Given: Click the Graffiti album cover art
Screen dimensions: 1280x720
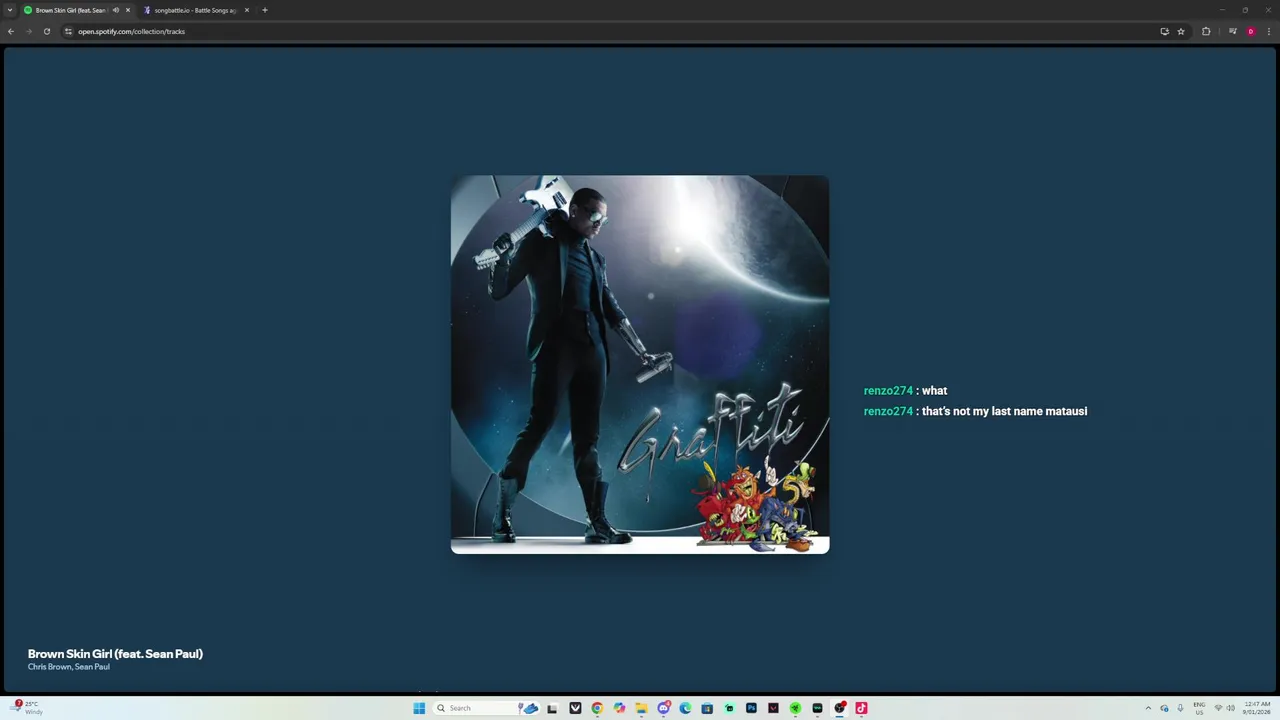Looking at the screenshot, I should [x=640, y=364].
